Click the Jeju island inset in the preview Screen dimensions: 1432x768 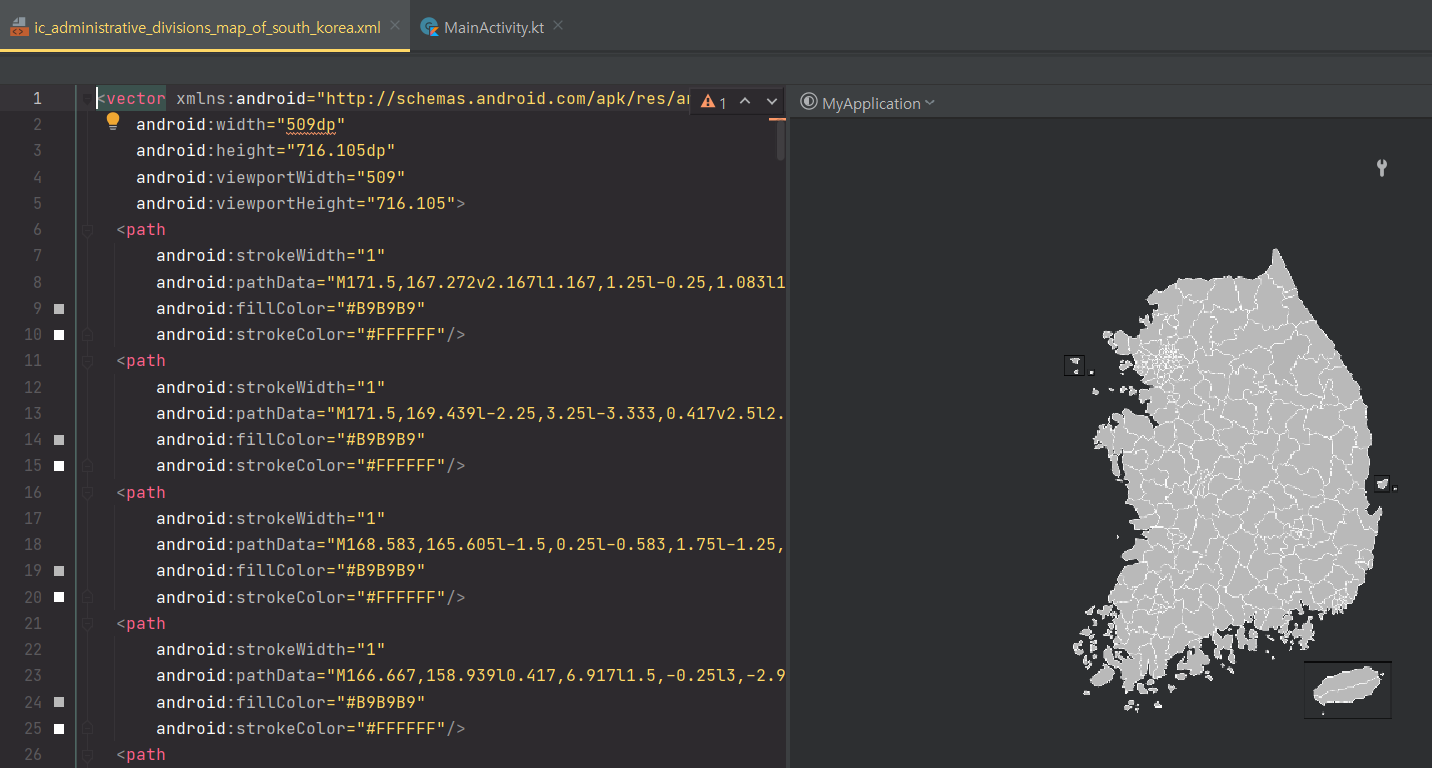tap(1347, 689)
